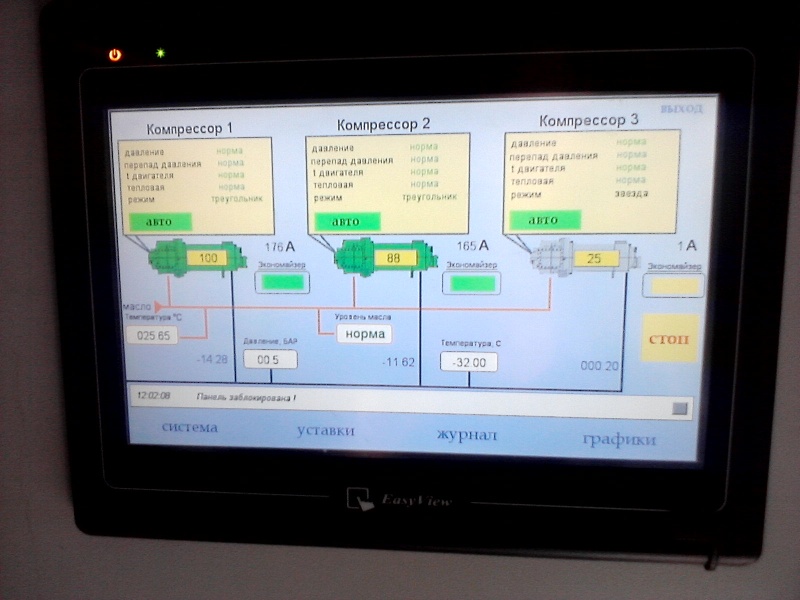This screenshot has height=600, width=800.
Task: Toggle yellow Экономайзер indicator of compressor 3
Action: (x=673, y=286)
